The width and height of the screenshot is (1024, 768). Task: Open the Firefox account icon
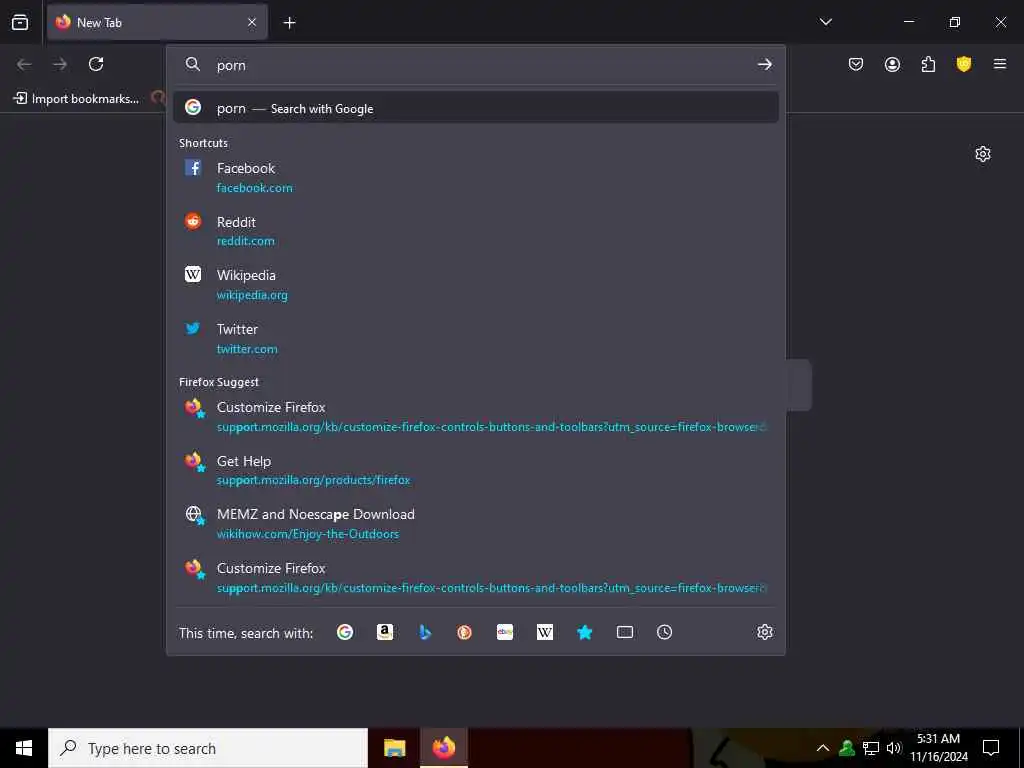click(892, 64)
